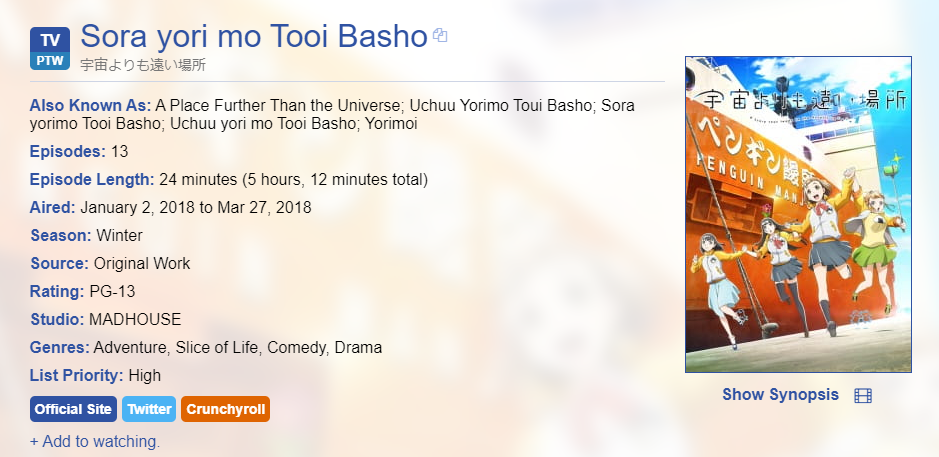Screen dimensions: 939x457
Task: Click the TV type badge
Action: pos(50,38)
